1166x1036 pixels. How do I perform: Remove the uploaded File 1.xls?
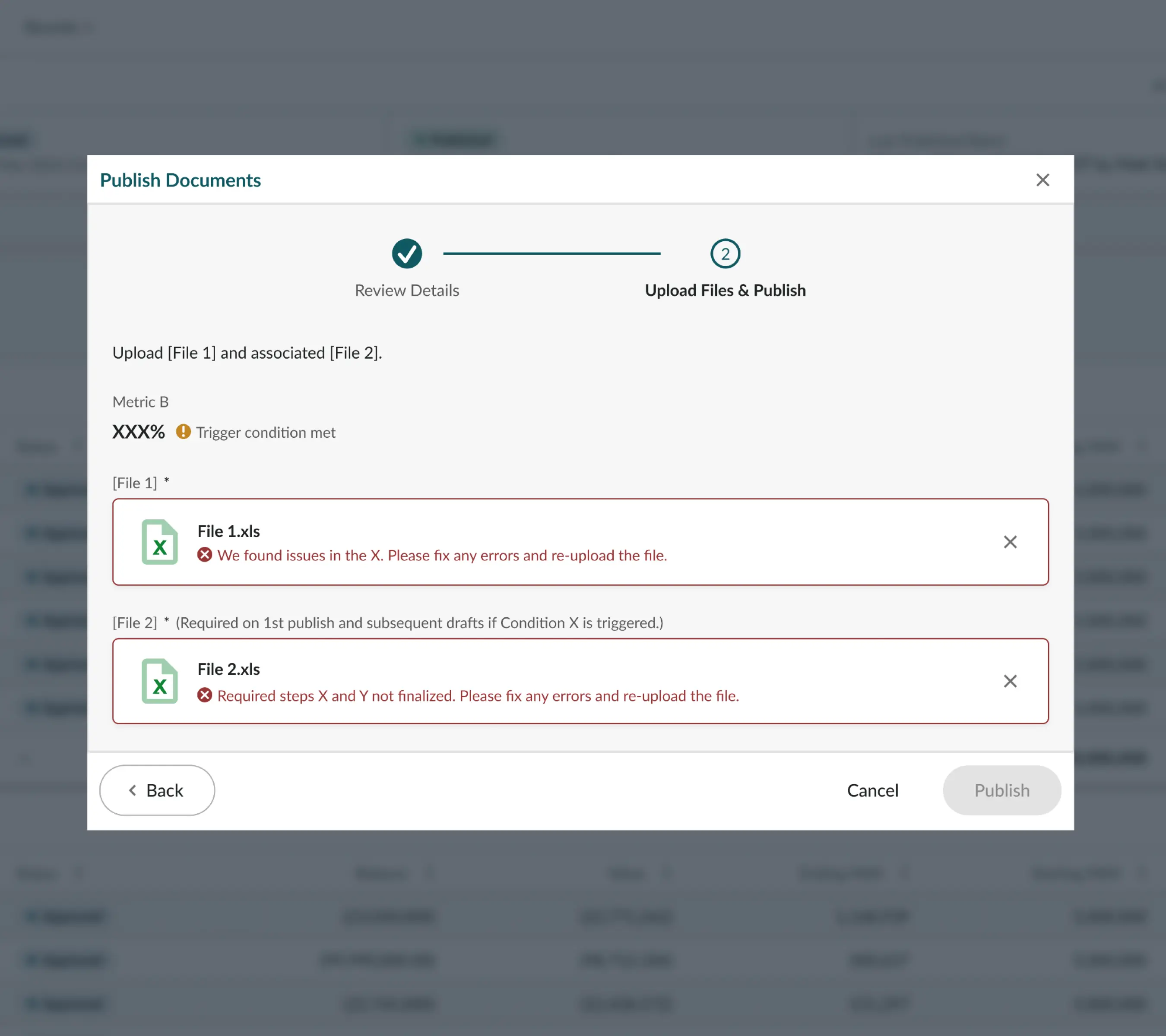click(x=1010, y=542)
